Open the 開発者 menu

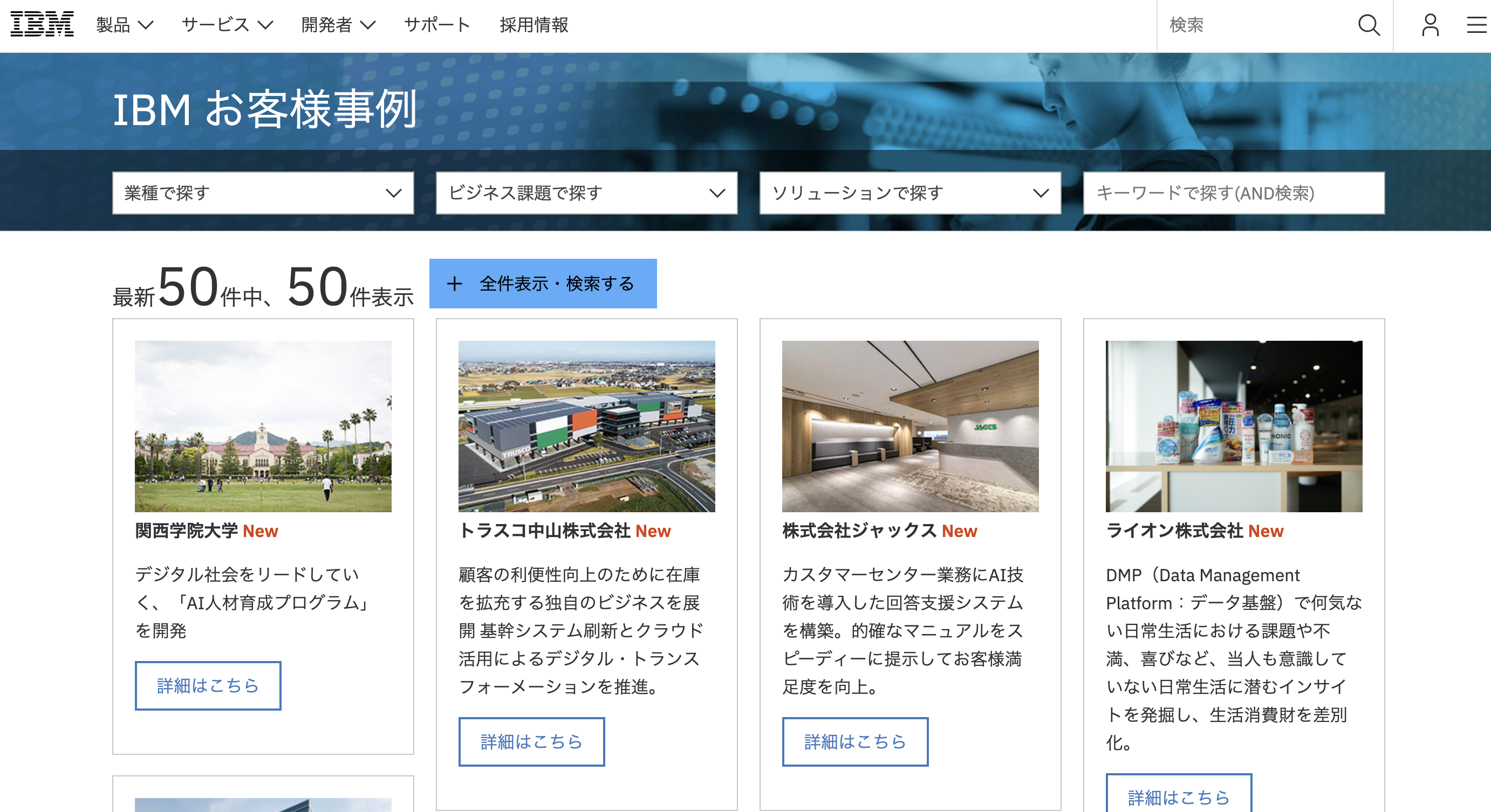point(339,25)
